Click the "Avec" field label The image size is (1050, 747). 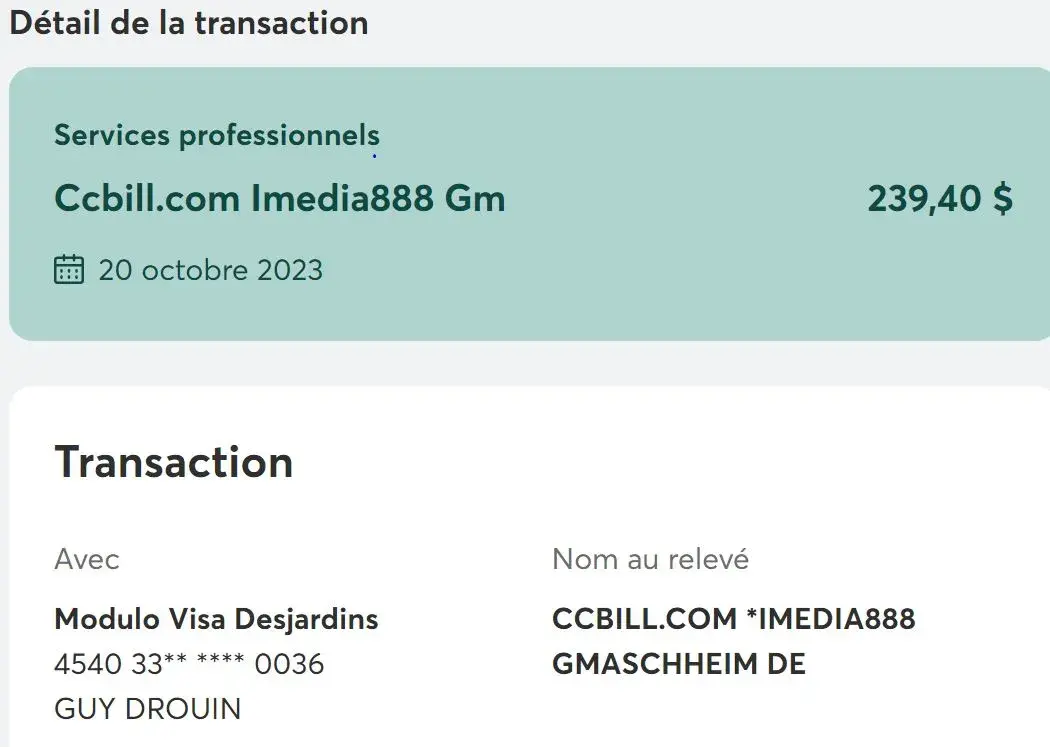87,559
